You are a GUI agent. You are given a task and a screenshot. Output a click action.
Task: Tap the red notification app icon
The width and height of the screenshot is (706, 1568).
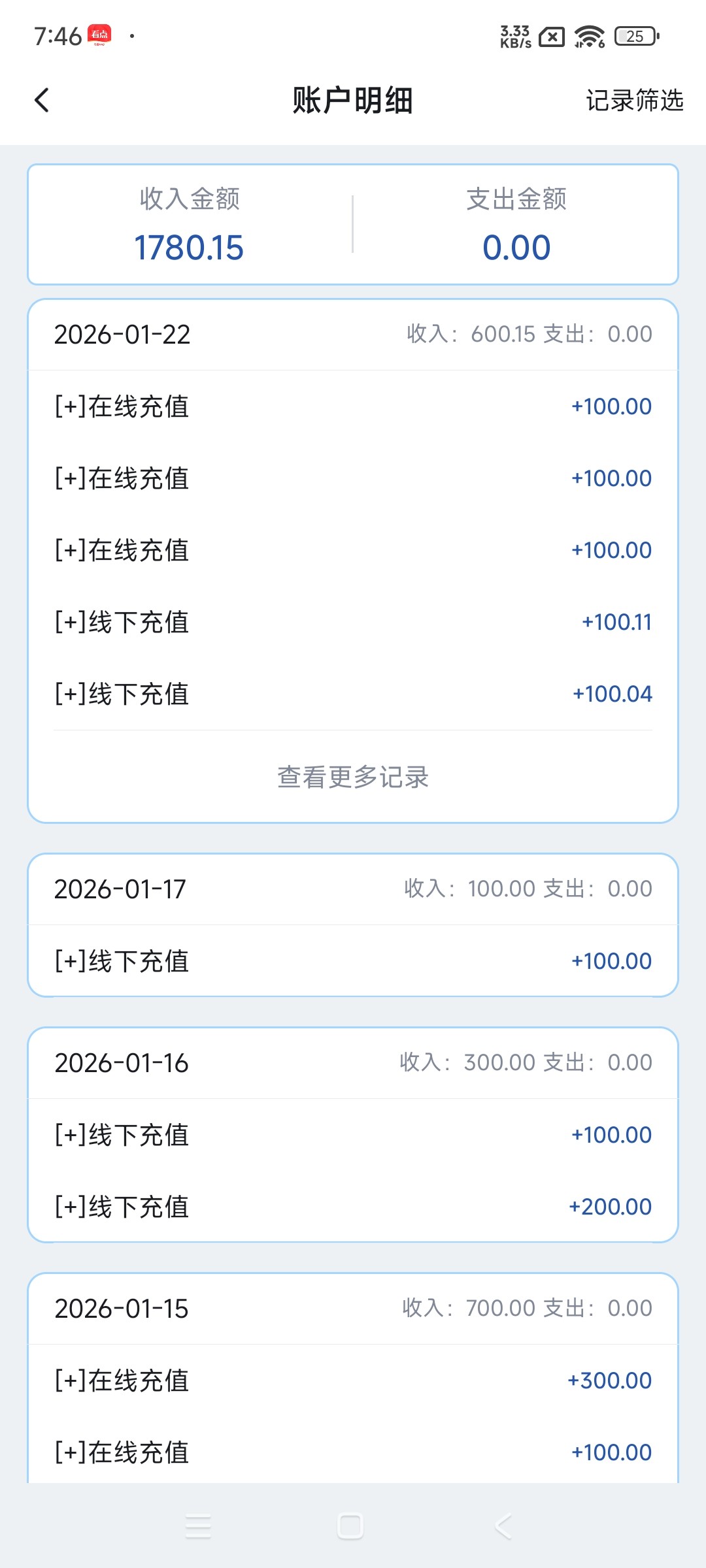pyautogui.click(x=100, y=35)
